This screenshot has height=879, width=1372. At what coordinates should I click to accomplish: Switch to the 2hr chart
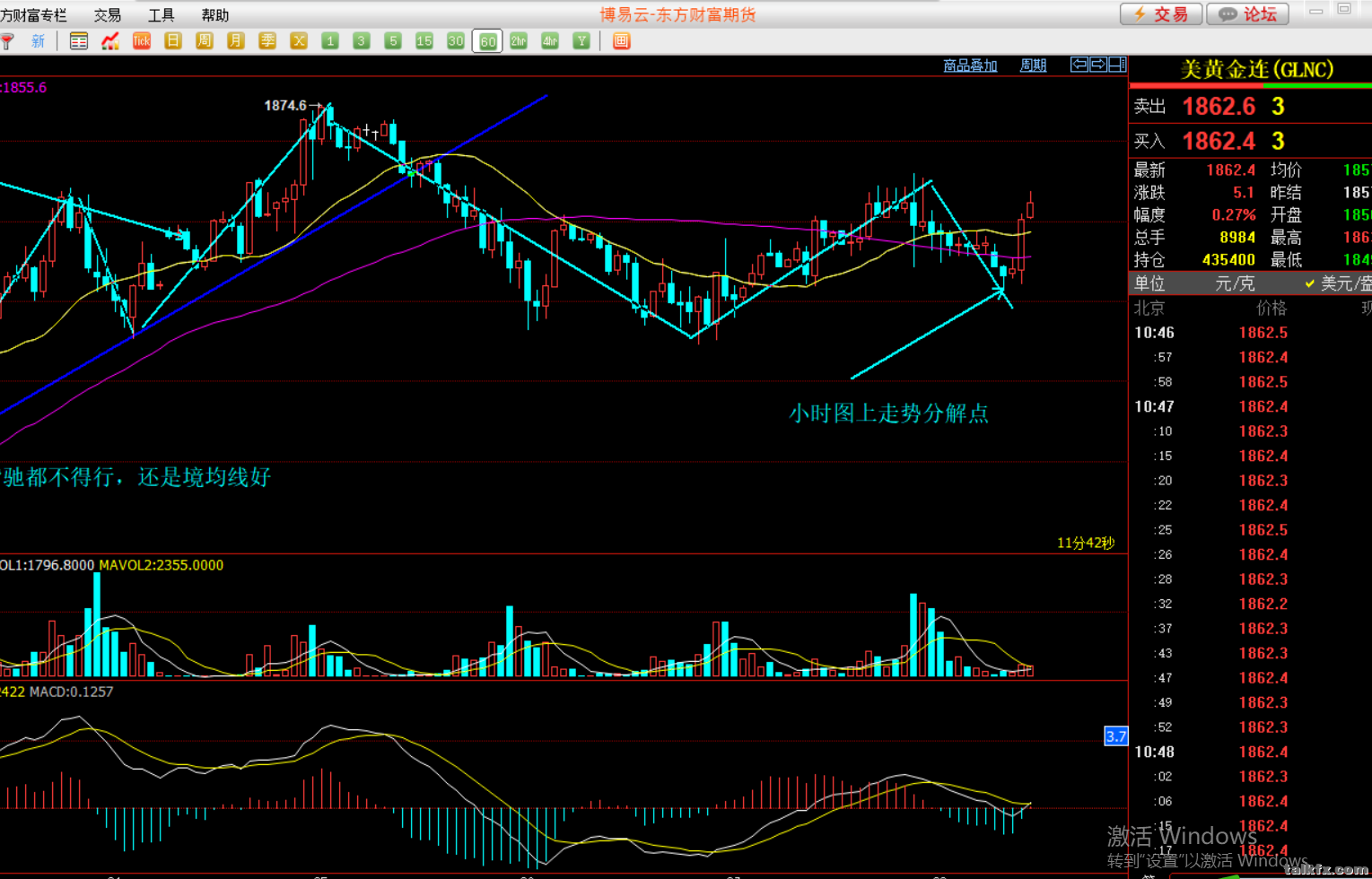[x=519, y=41]
